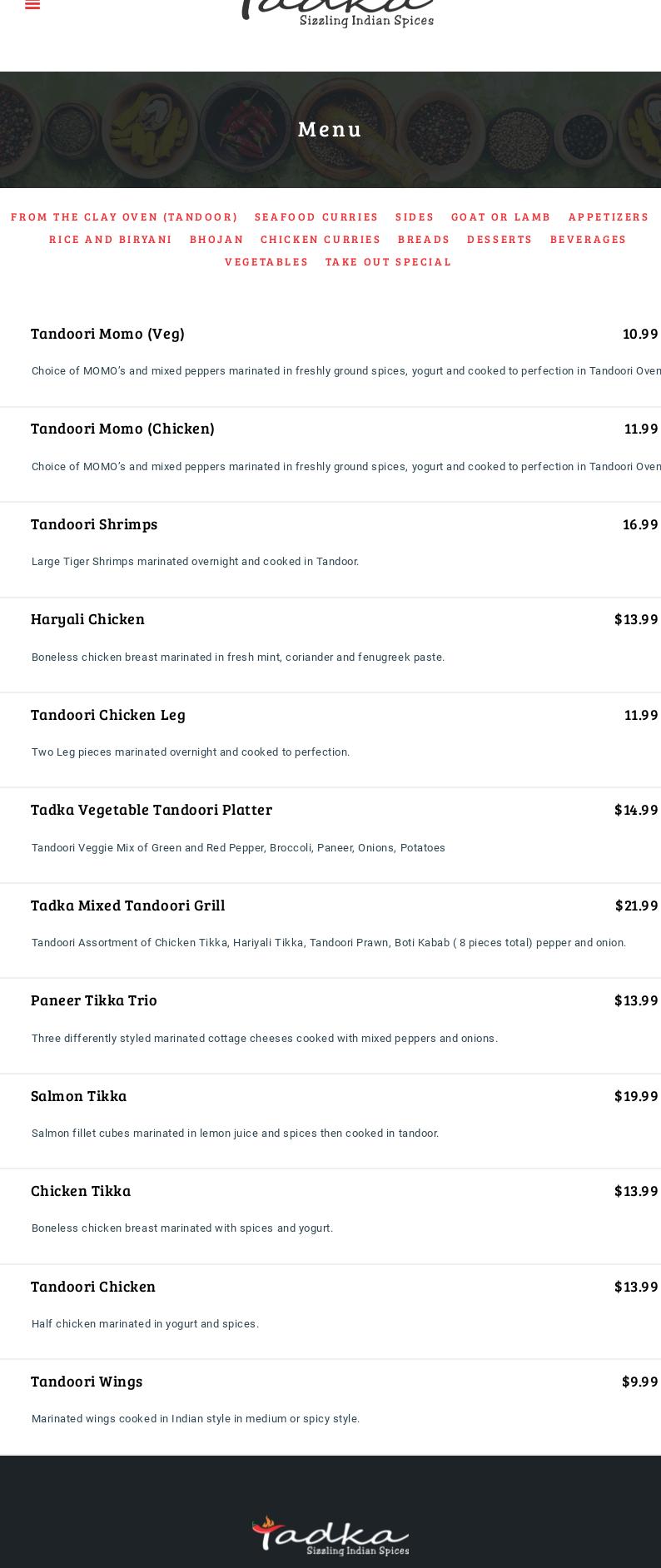Viewport: 661px width, 1568px height.
Task: View the Chicken Curries category
Action: click(x=321, y=240)
